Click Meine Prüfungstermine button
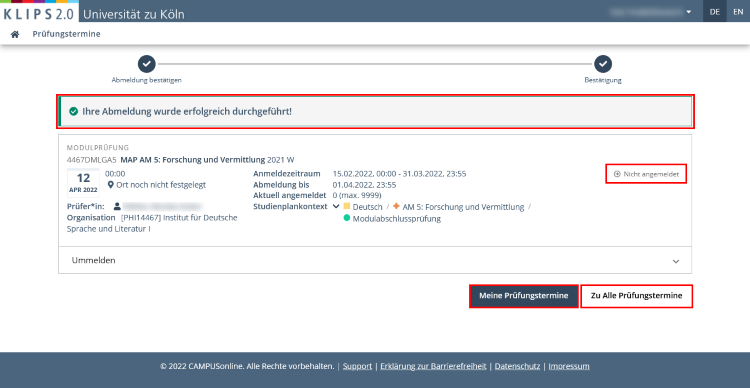750x388 pixels. tap(524, 296)
